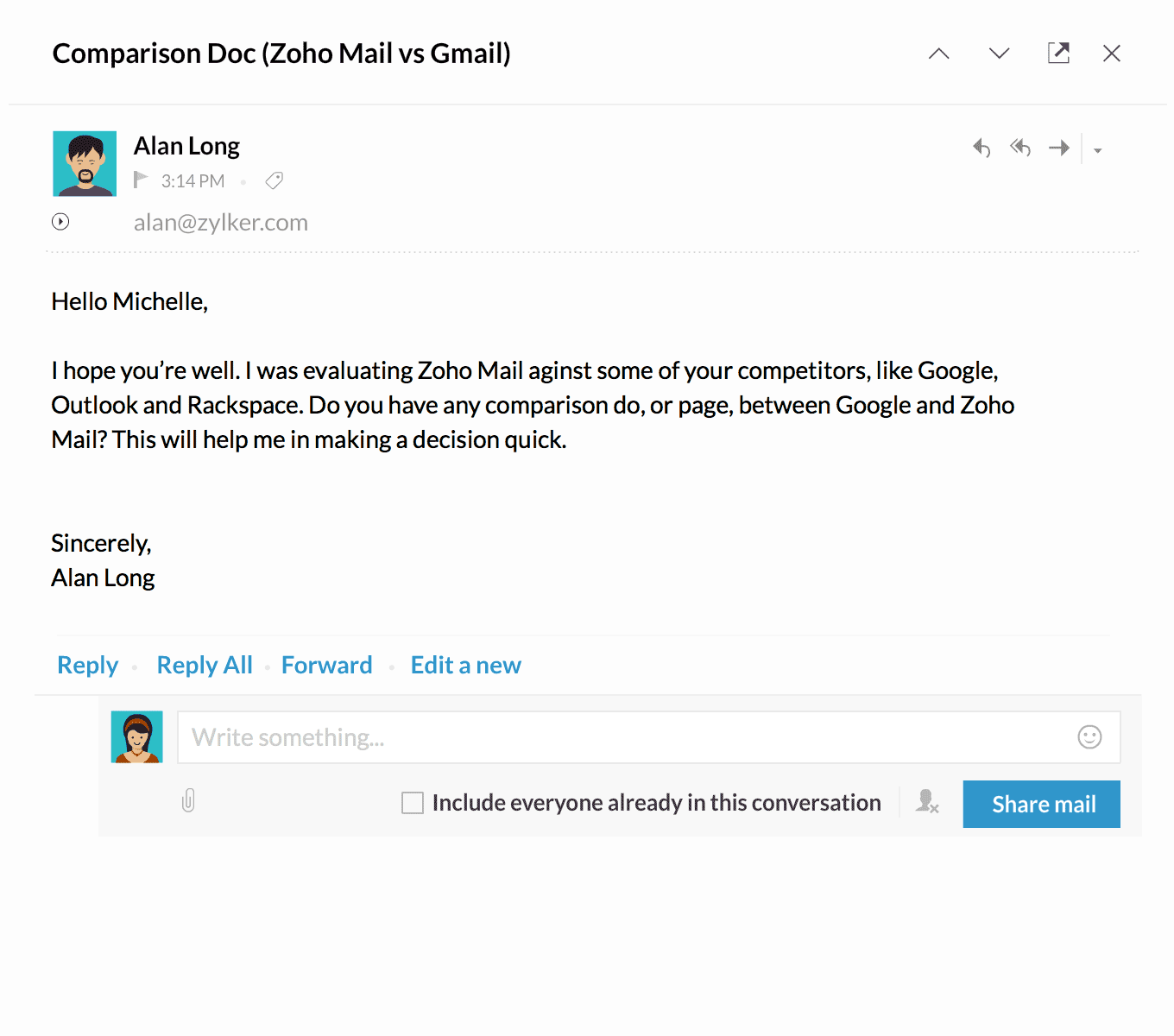The height and width of the screenshot is (1036, 1174).
Task: Click the reply arrow icon in header
Action: point(981,148)
